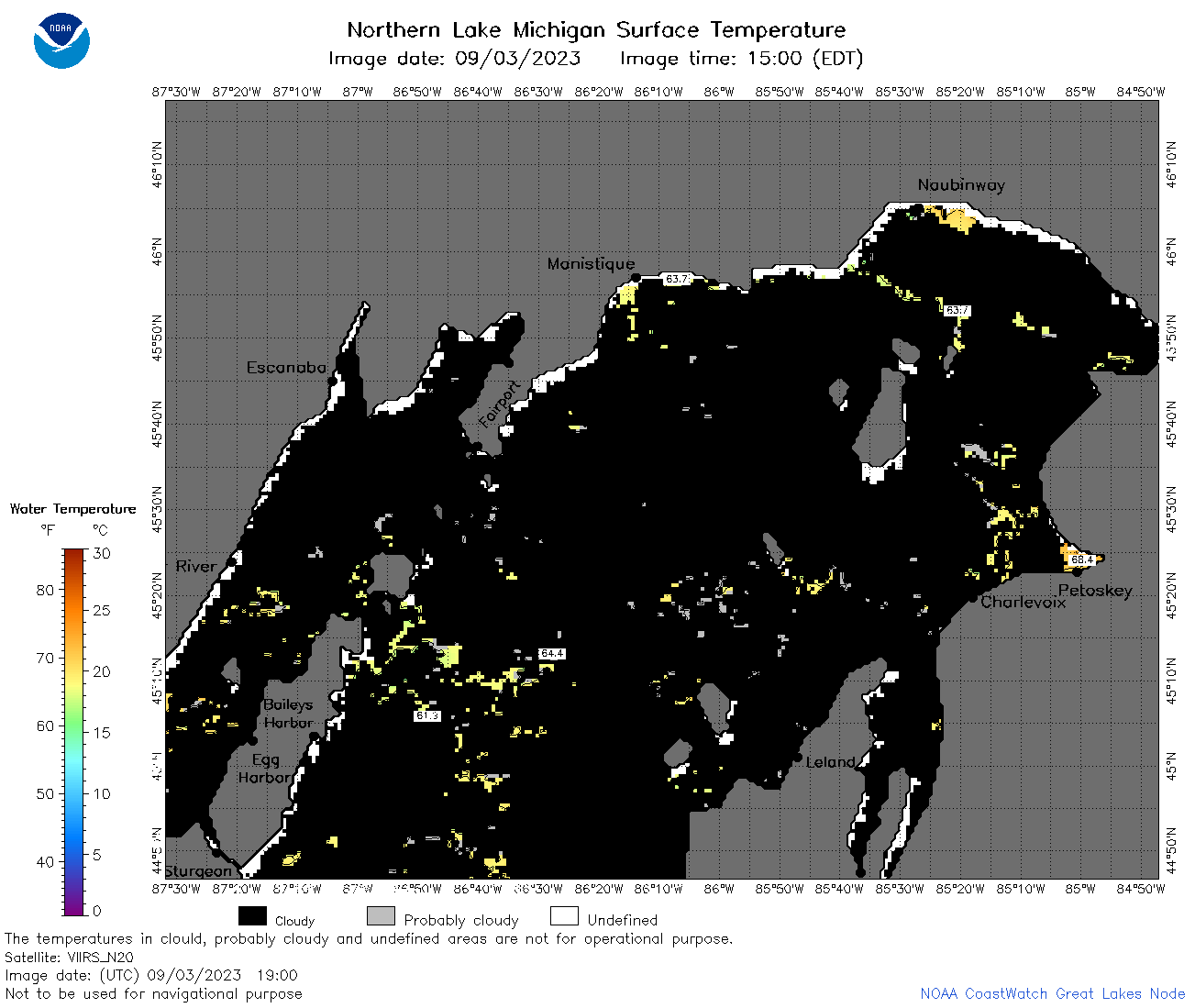Click the UTC image date 19:00 line
1195x1008 pixels.
(151, 975)
